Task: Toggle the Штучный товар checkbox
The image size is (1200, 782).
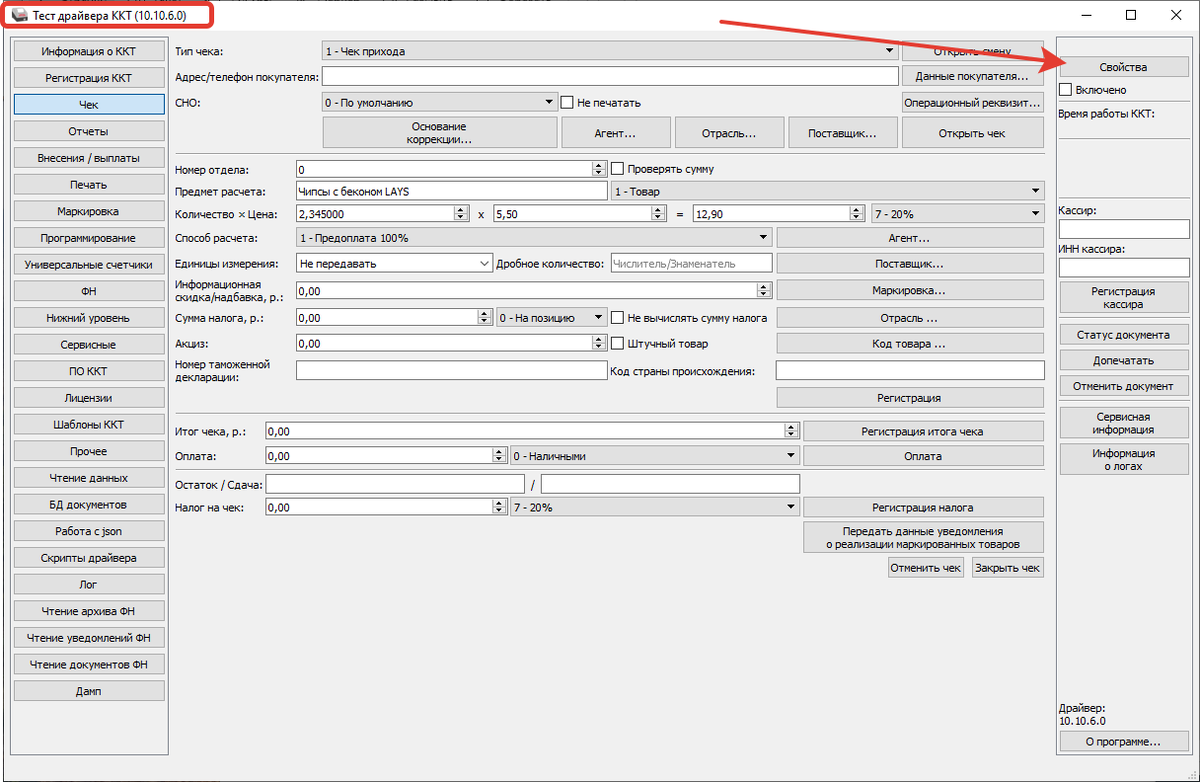Action: pos(617,343)
